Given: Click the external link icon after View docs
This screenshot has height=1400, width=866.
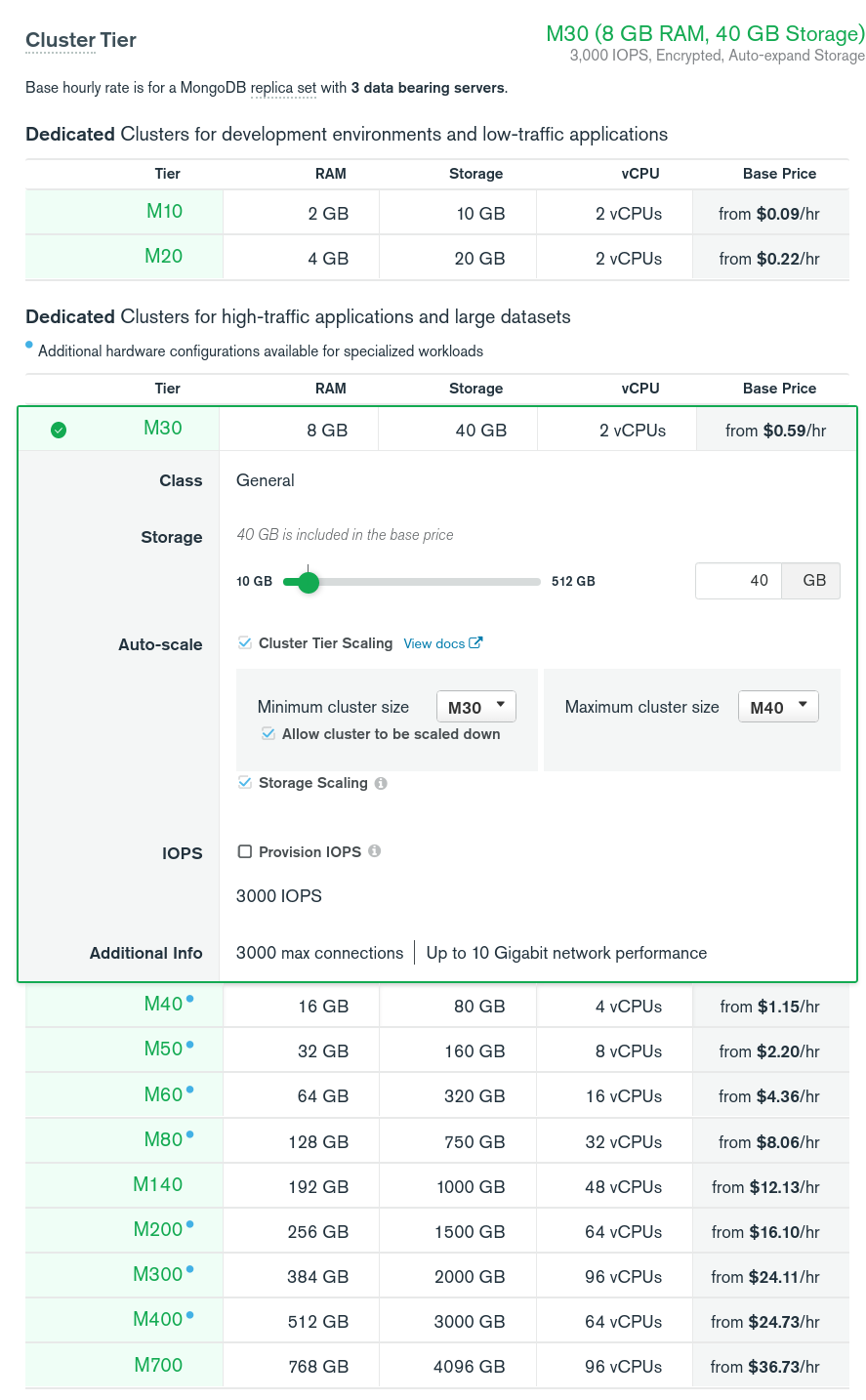Looking at the screenshot, I should 475,642.
